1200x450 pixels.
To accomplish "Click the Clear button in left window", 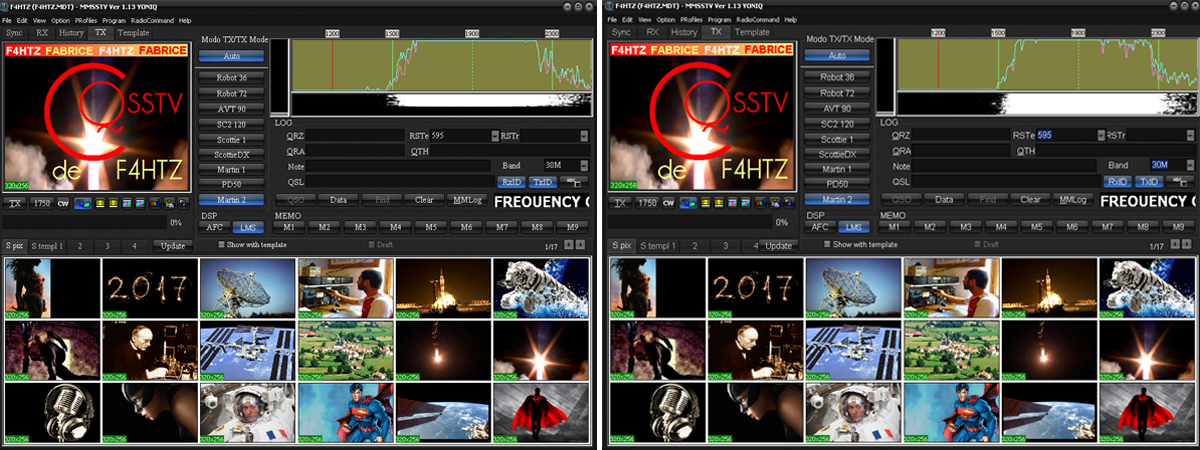I will pos(423,200).
